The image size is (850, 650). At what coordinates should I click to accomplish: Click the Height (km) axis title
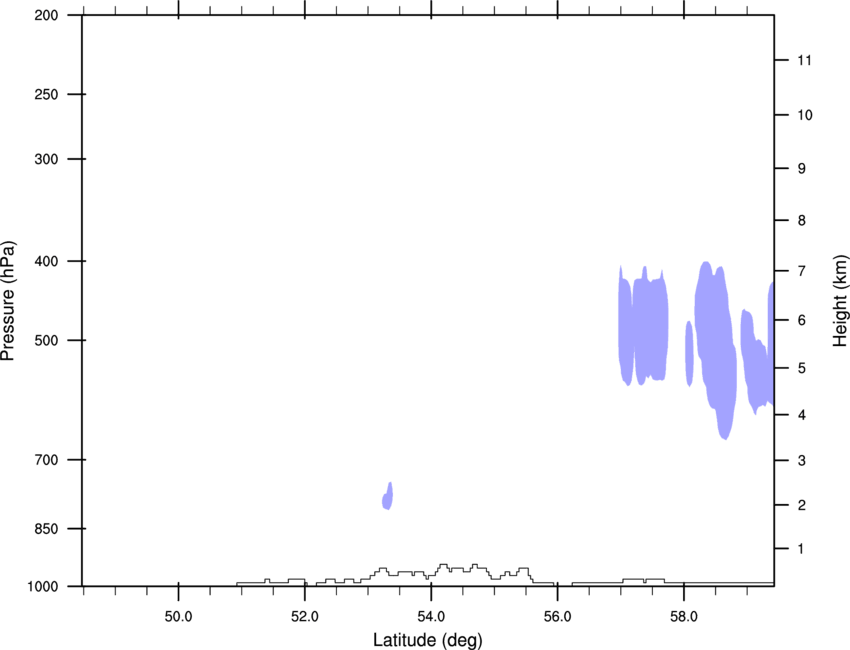point(840,301)
